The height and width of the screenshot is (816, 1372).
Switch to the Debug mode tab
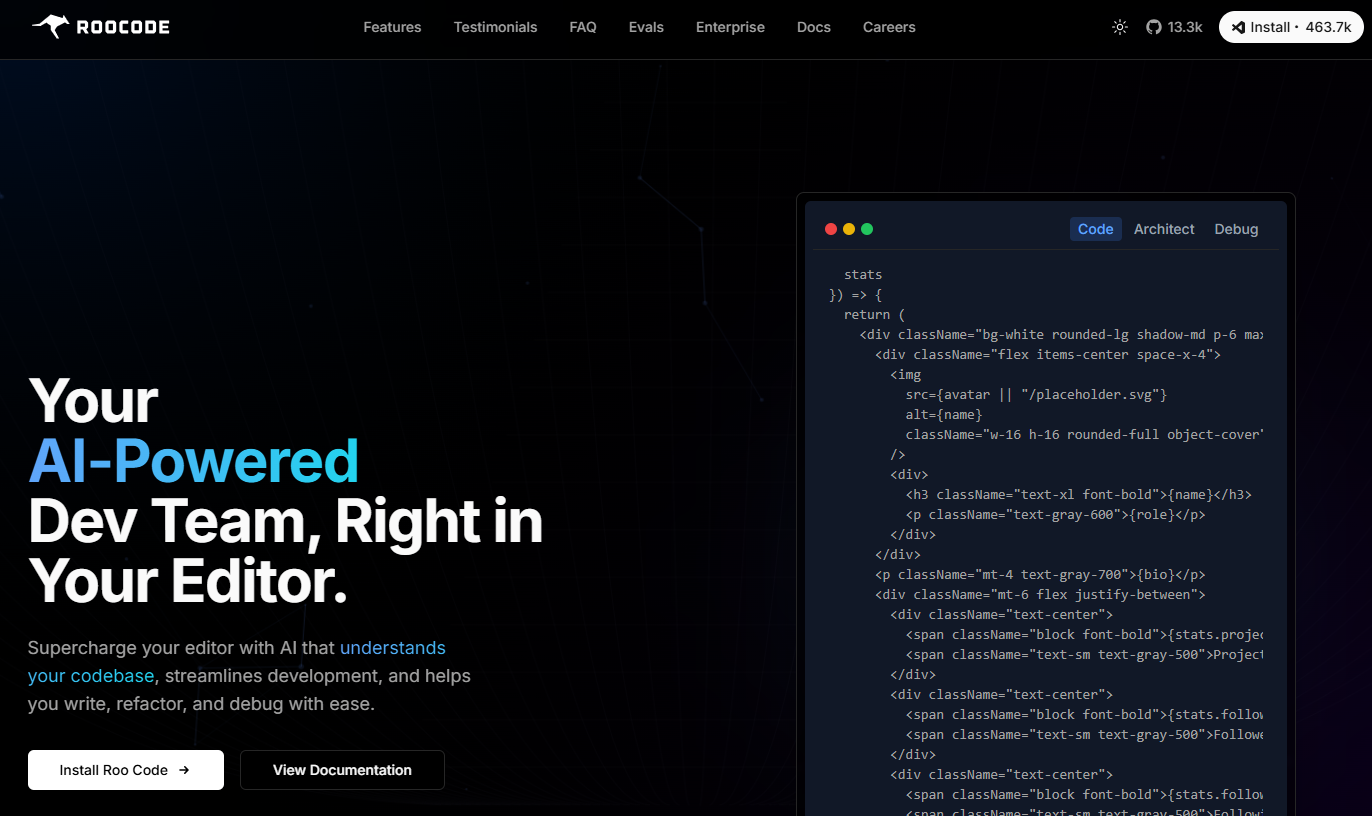1236,229
